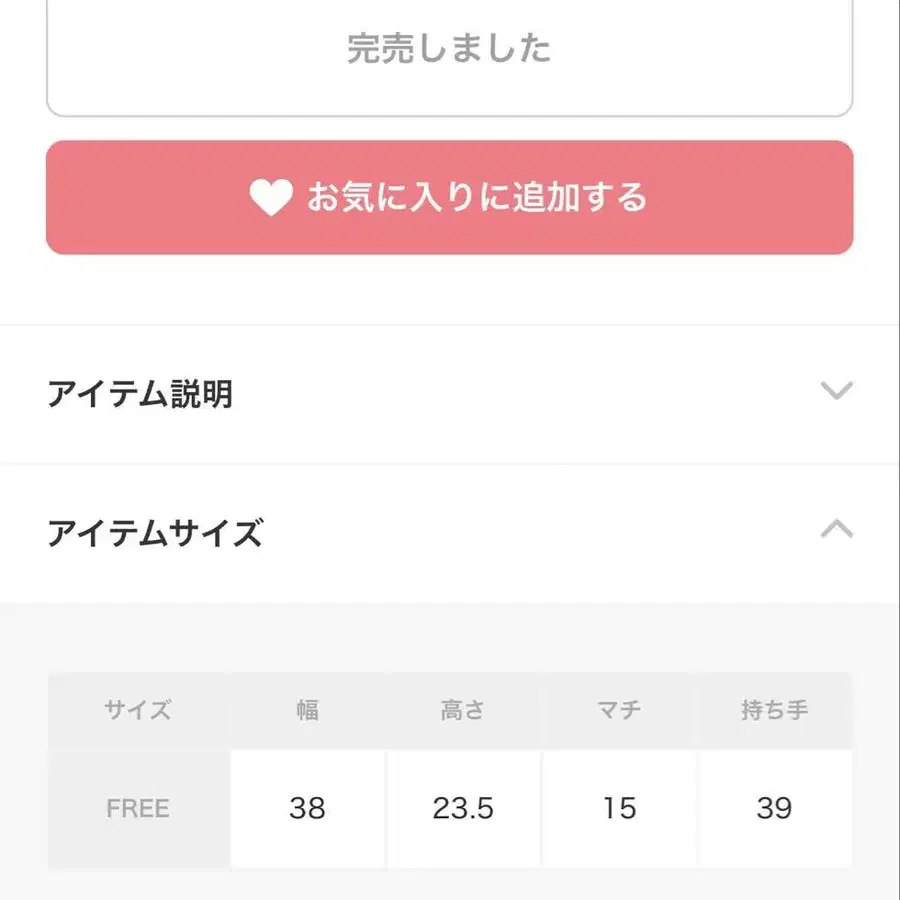Collapse the アイテムサイズ chevron arrow
Viewport: 900px width, 900px height.
coord(836,529)
